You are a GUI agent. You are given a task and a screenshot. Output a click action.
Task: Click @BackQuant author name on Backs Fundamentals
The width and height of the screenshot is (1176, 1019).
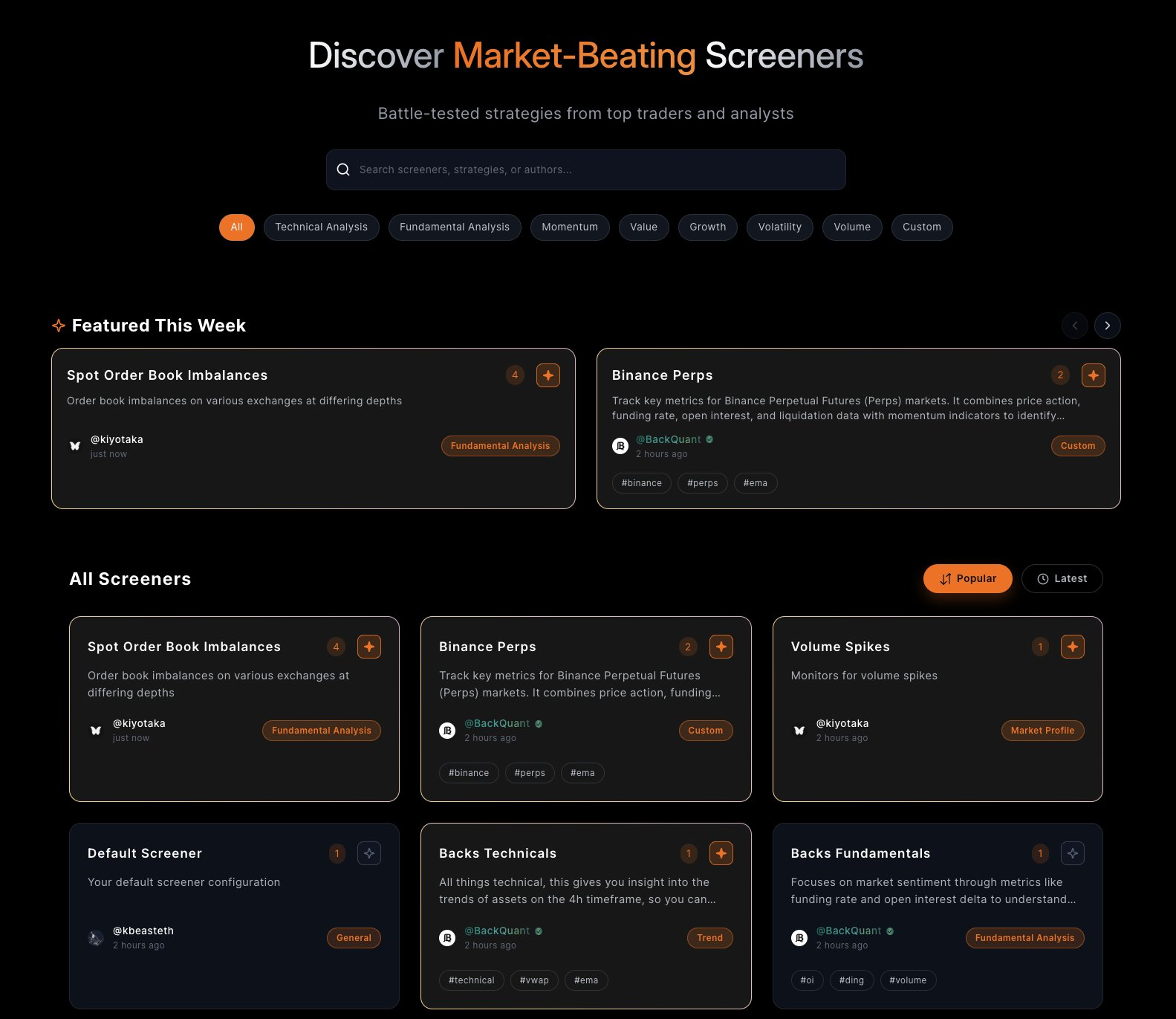pos(848,931)
